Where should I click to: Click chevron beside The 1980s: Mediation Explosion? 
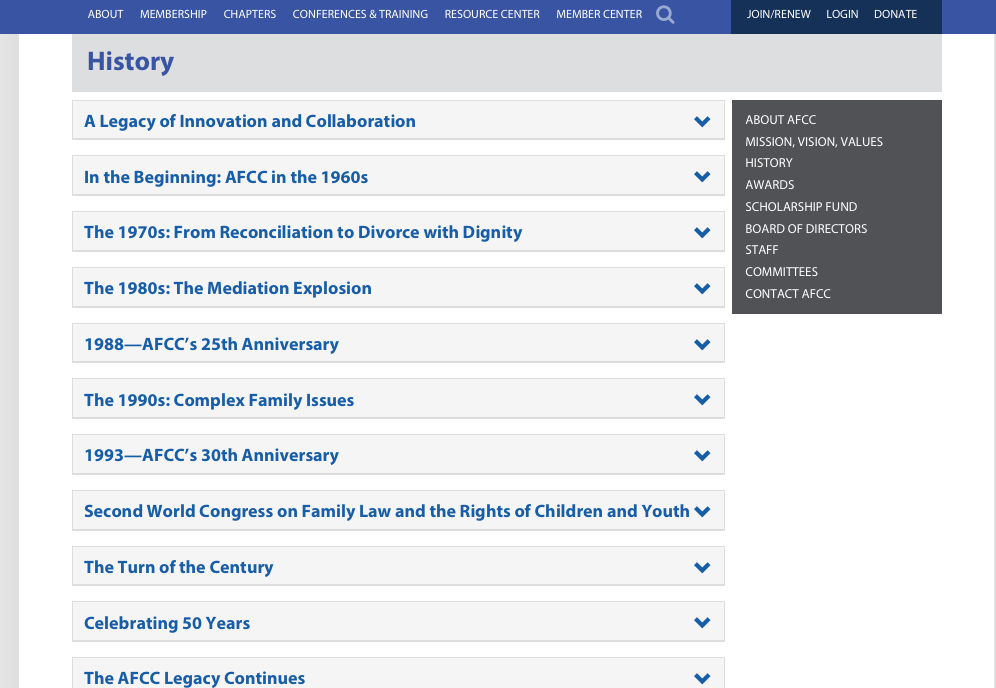[x=702, y=289]
